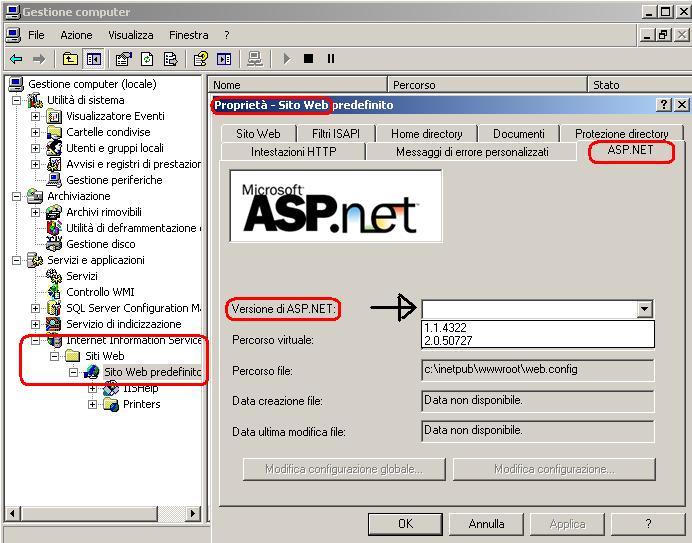Click the Refresh toolbar icon
Image resolution: width=692 pixels, height=543 pixels.
(147, 59)
